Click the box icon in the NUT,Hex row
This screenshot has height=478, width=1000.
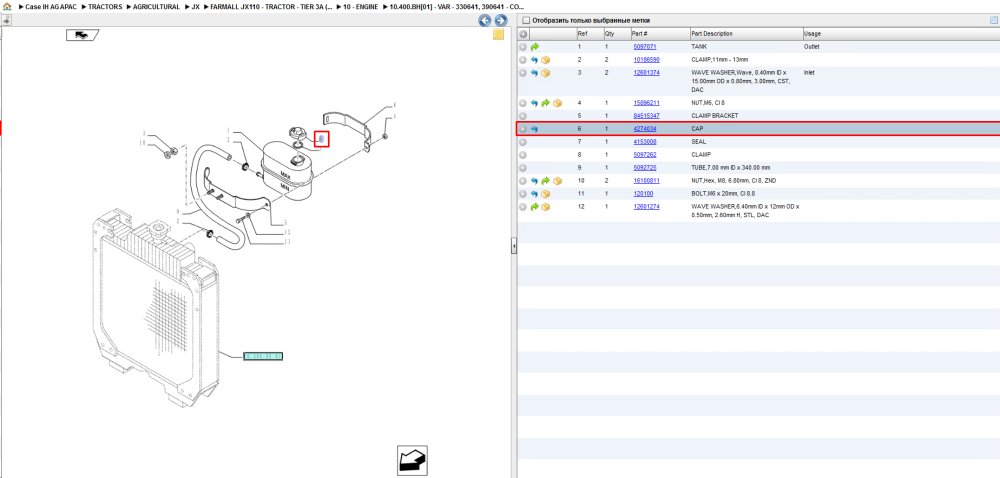pyautogui.click(x=557, y=181)
